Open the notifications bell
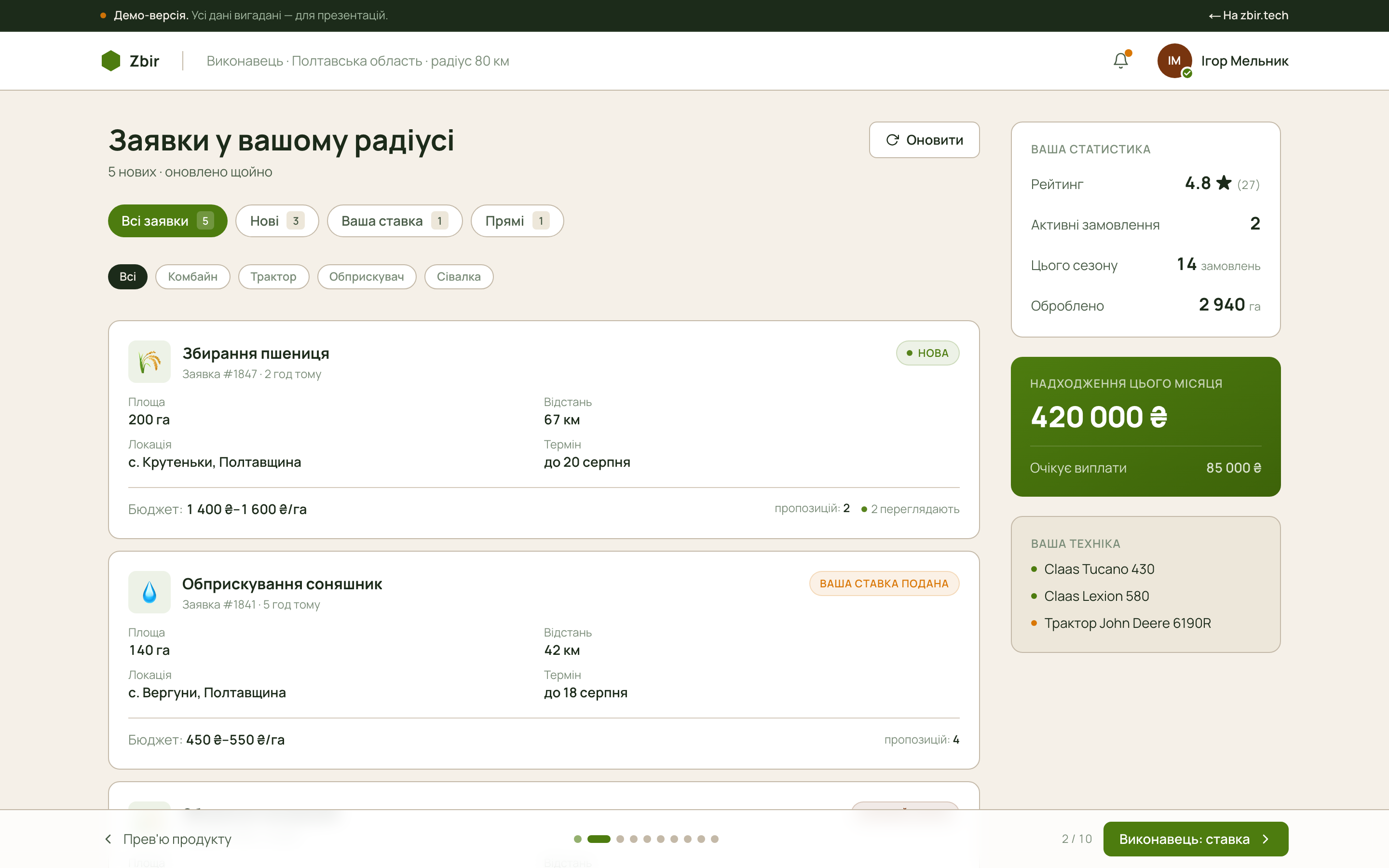The height and width of the screenshot is (868, 1389). point(1120,60)
